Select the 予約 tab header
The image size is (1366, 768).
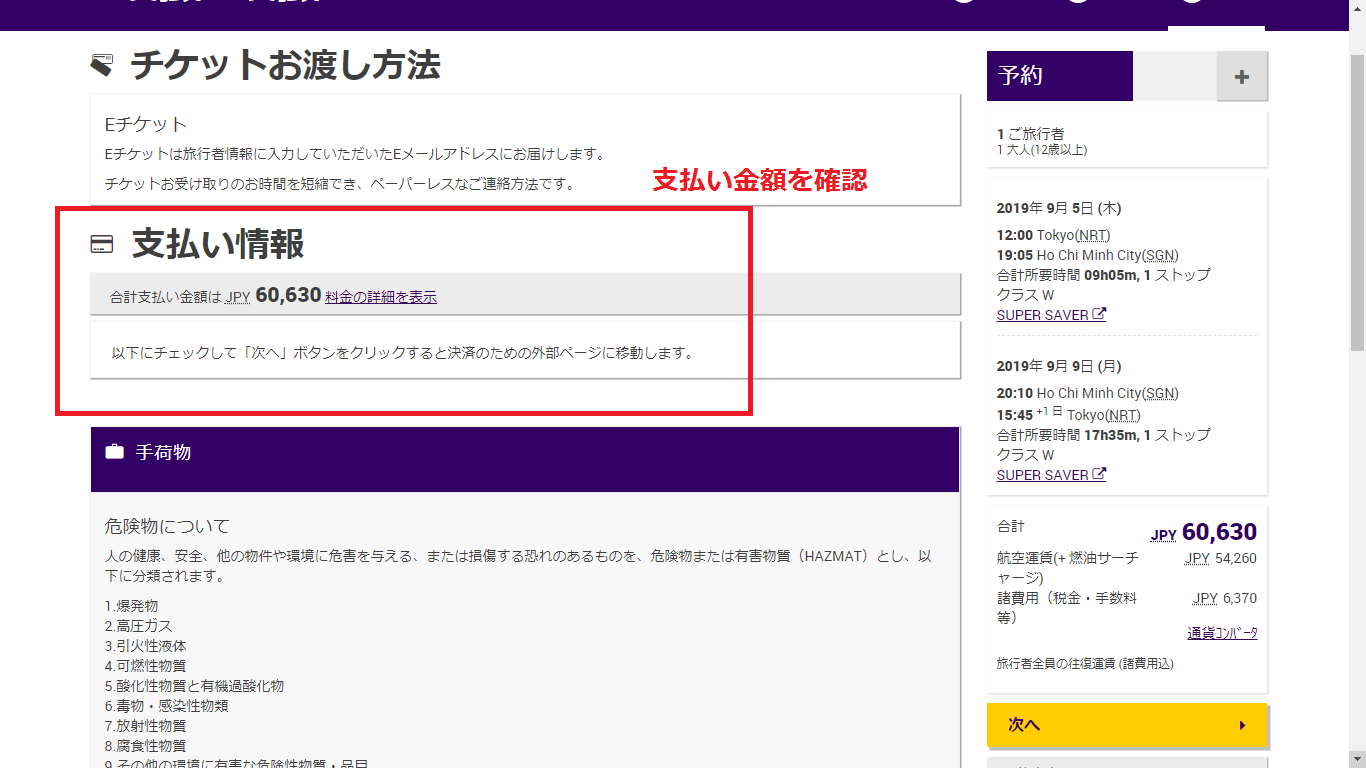pyautogui.click(x=1059, y=77)
